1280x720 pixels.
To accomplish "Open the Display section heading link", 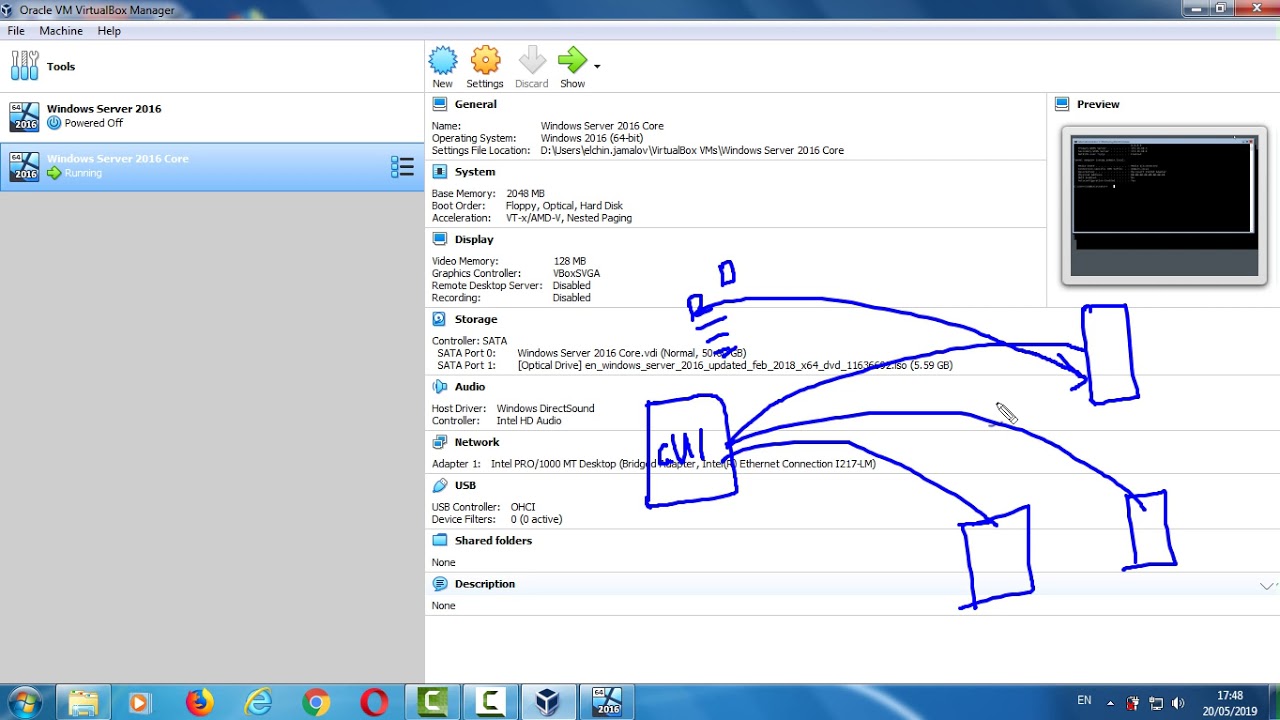I will coord(474,239).
